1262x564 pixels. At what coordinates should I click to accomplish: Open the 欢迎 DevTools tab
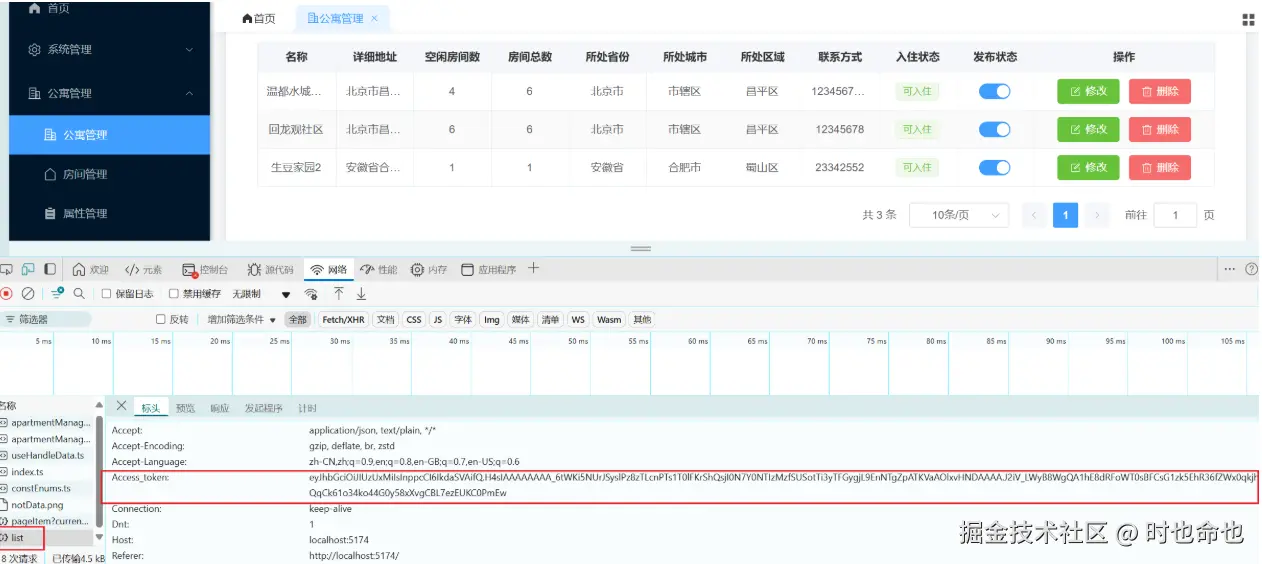click(x=91, y=269)
